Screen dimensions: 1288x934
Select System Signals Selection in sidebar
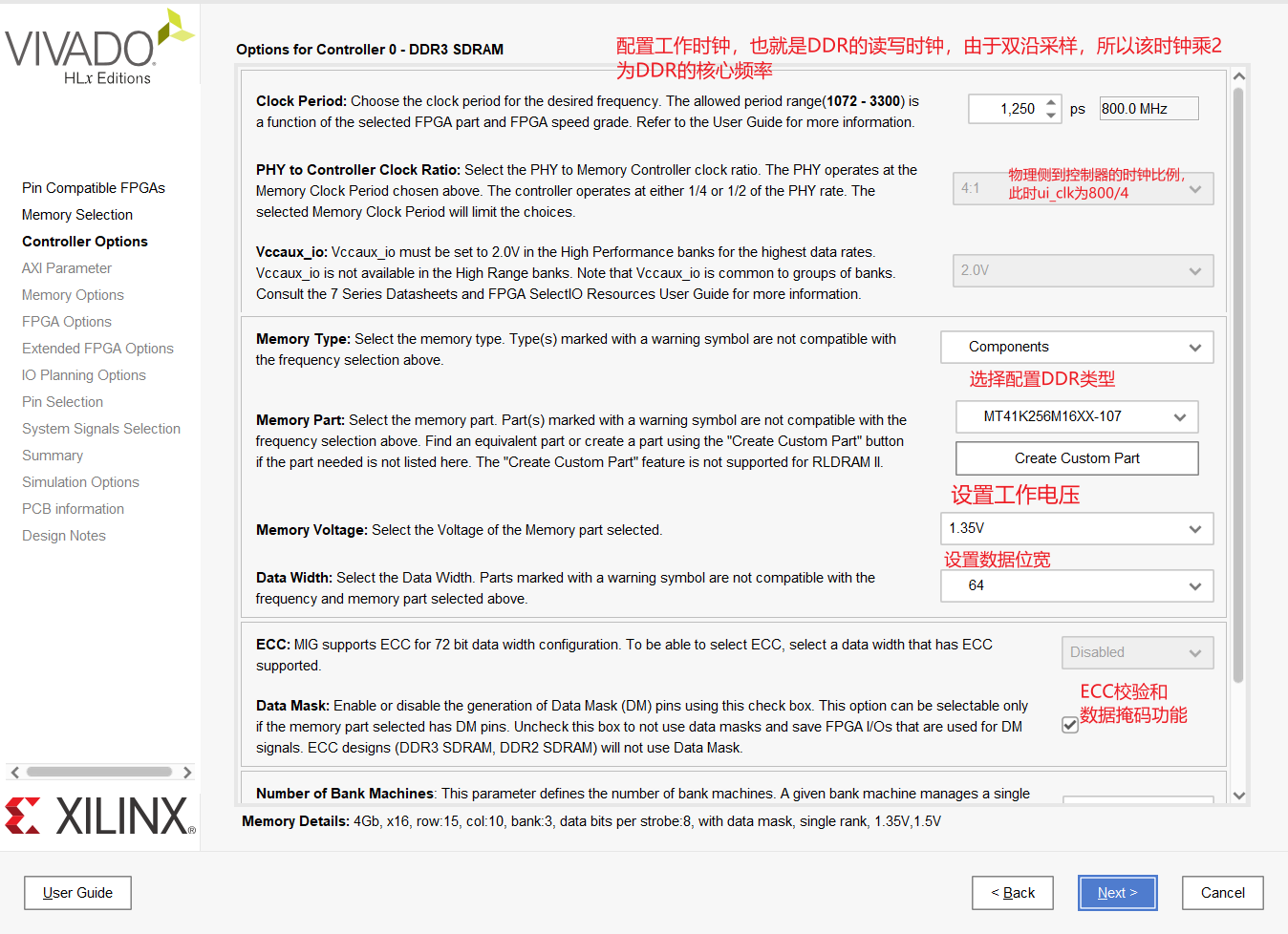[x=101, y=429]
